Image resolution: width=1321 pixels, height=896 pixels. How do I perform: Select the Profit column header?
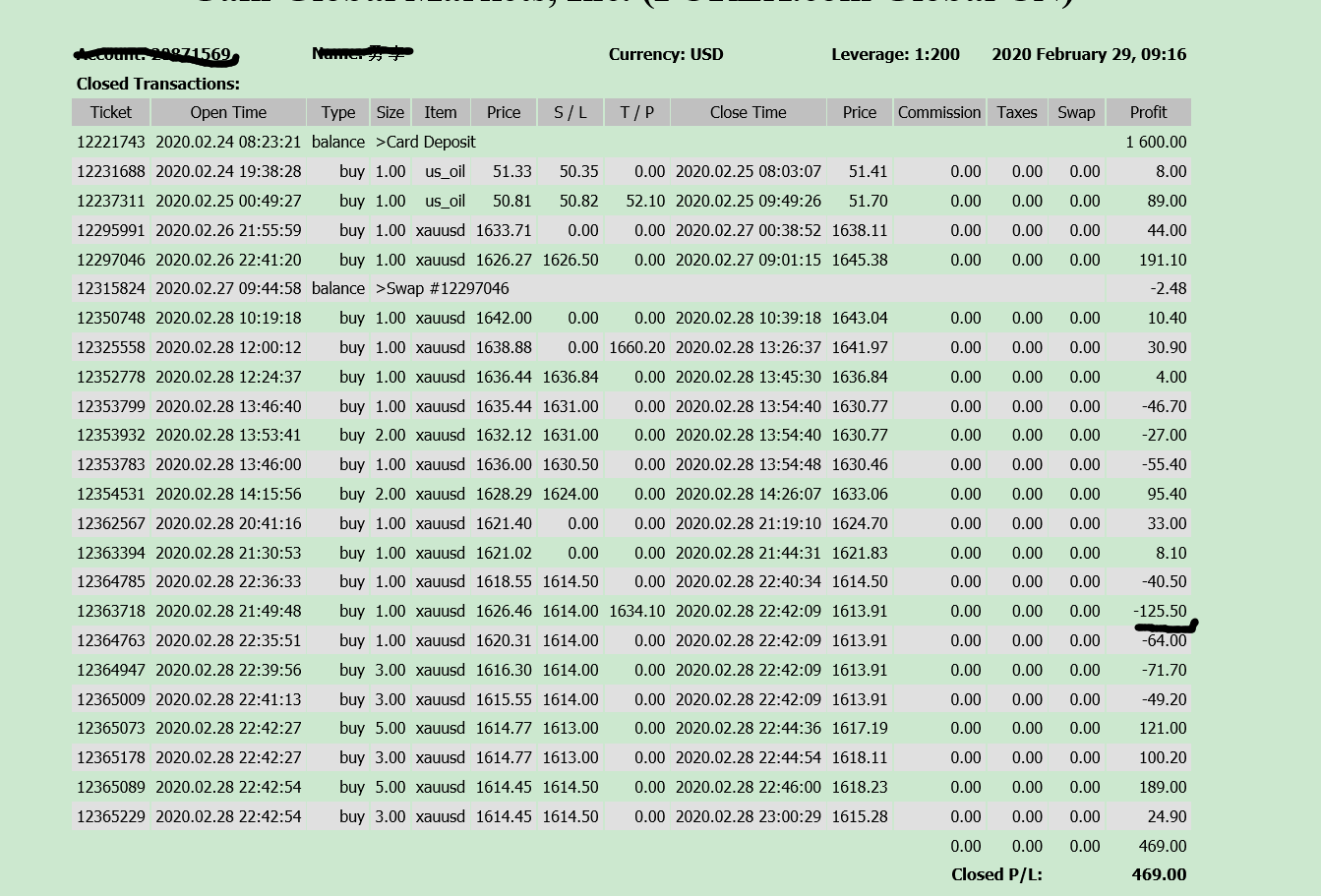pyautogui.click(x=1149, y=112)
